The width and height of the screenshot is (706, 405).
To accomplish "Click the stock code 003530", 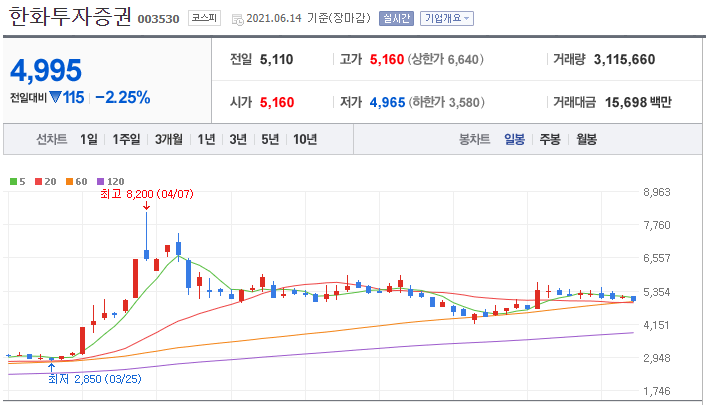I will click(158, 19).
